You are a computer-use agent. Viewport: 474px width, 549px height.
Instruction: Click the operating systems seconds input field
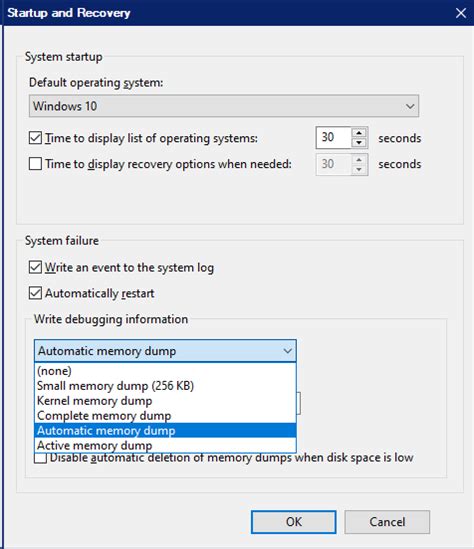pyautogui.click(x=334, y=138)
